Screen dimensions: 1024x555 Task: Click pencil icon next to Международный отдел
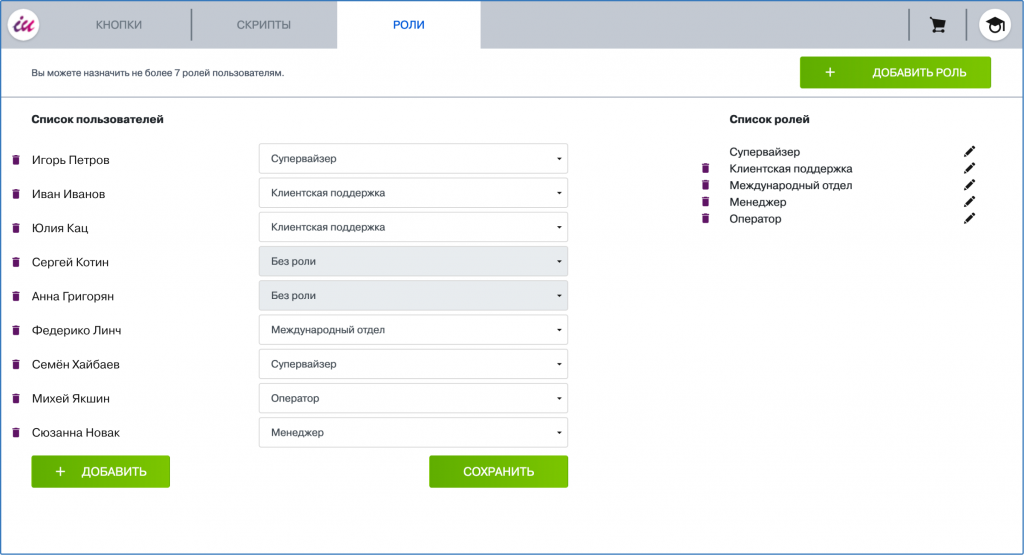(969, 185)
